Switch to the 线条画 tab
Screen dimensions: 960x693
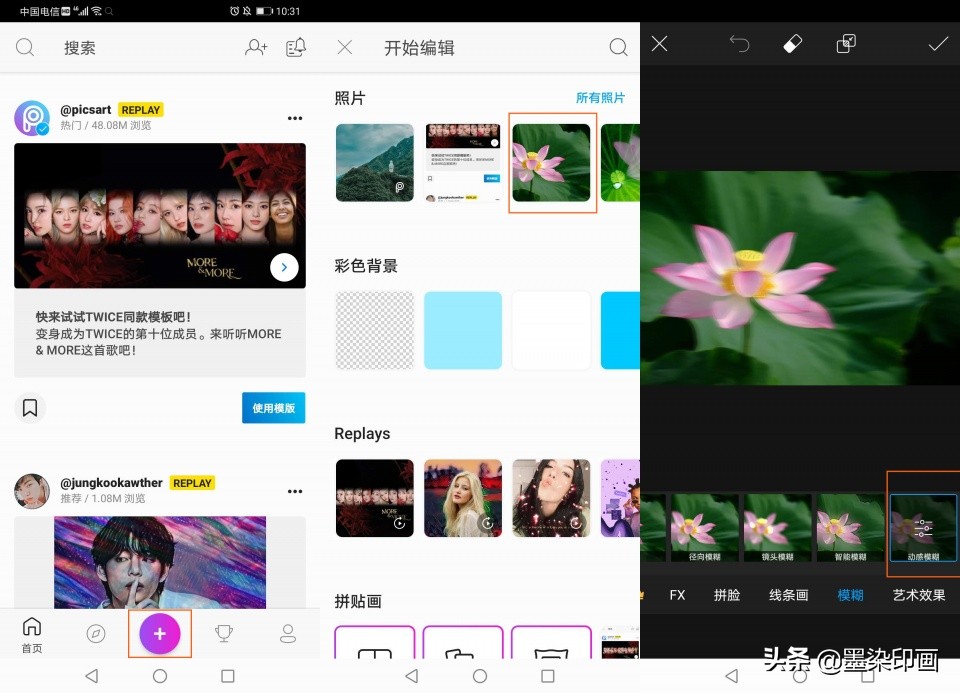coord(789,595)
